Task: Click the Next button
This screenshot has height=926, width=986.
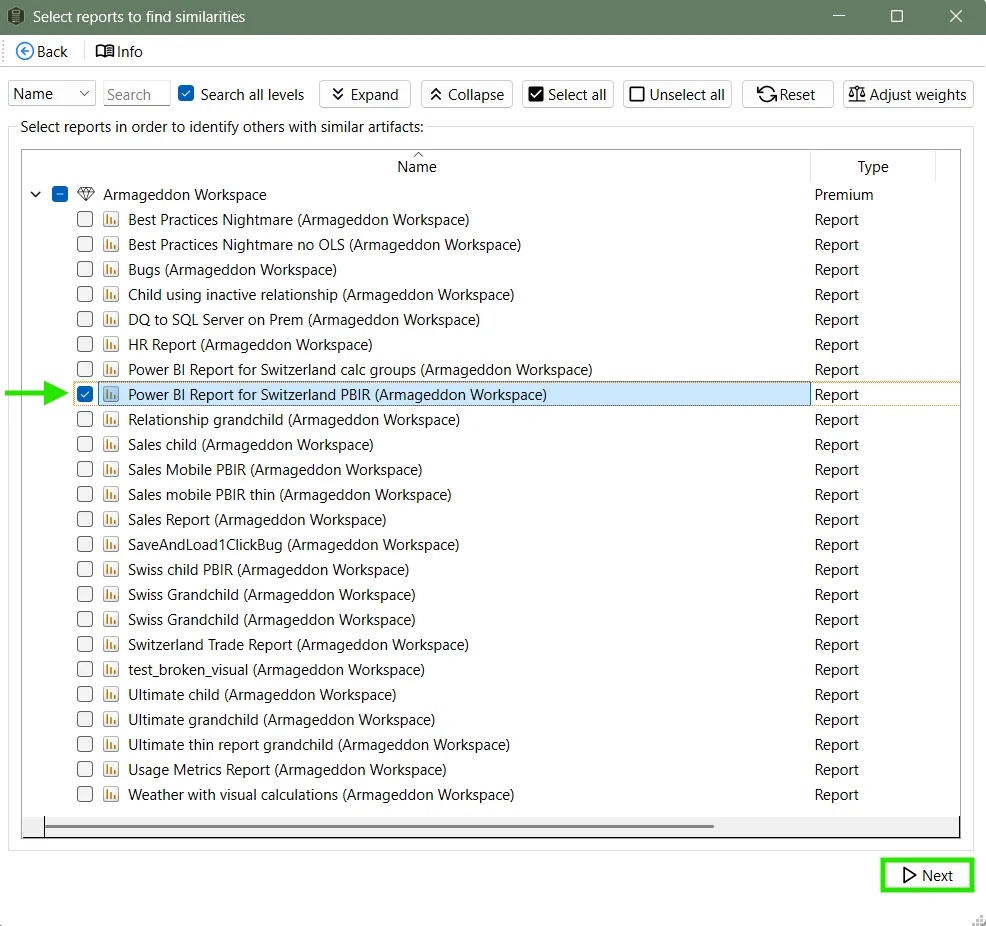Action: [x=928, y=875]
